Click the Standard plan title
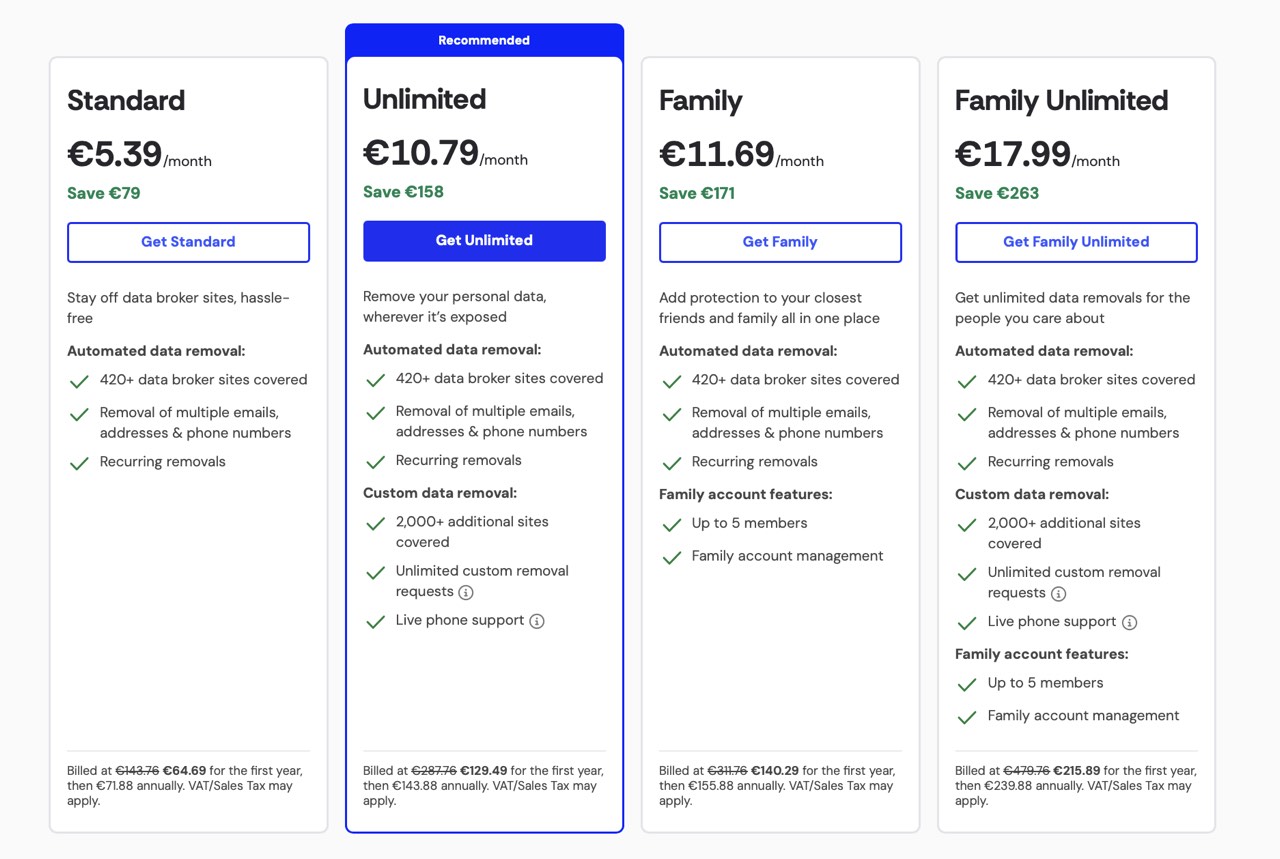This screenshot has height=859, width=1280. click(126, 100)
